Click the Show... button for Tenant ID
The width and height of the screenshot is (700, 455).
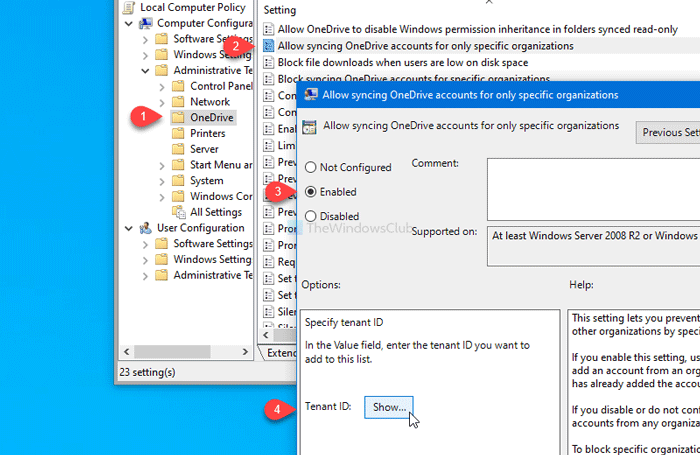pyautogui.click(x=388, y=407)
